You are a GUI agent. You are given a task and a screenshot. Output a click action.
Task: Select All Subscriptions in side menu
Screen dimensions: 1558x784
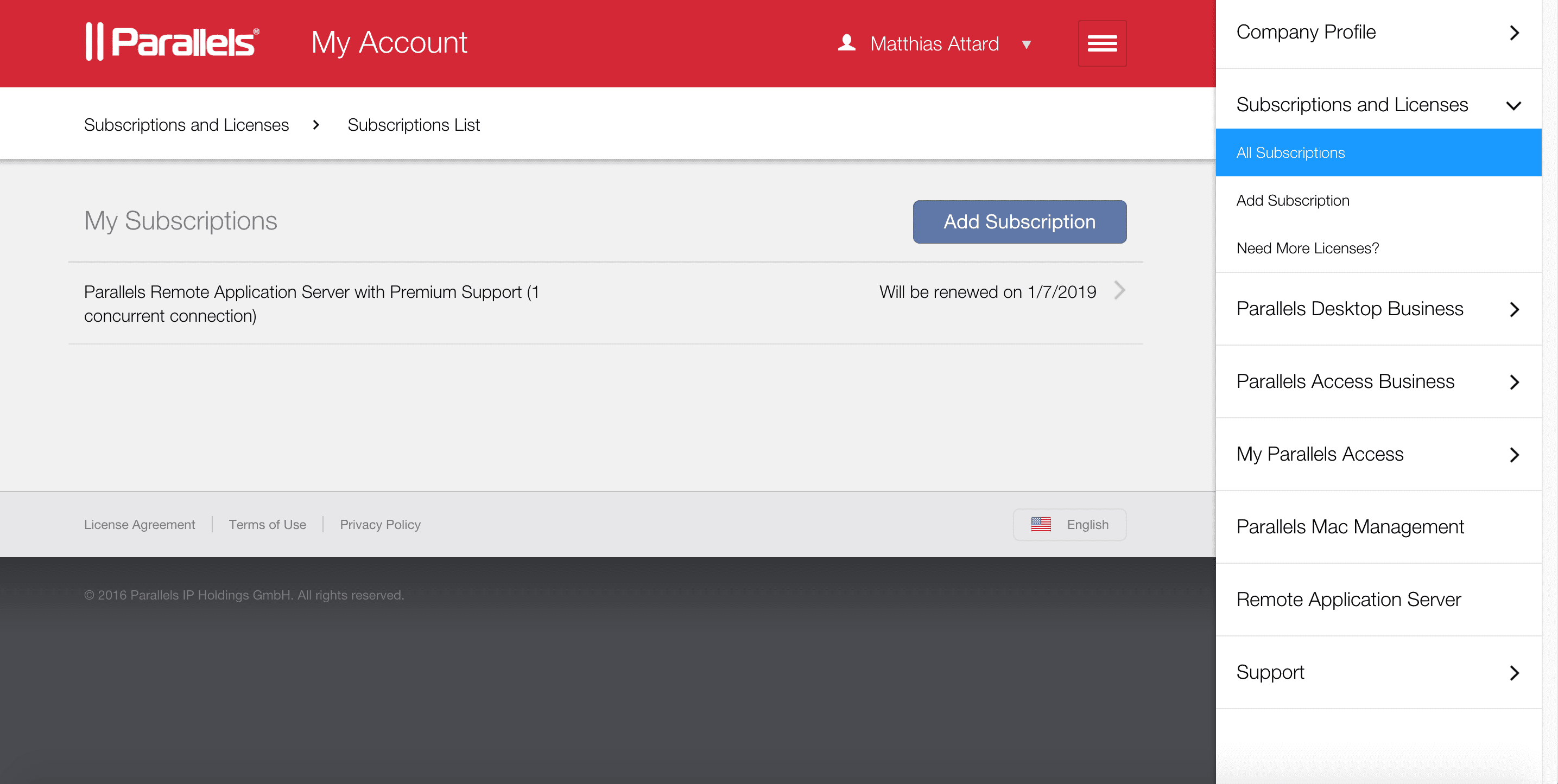click(1378, 152)
